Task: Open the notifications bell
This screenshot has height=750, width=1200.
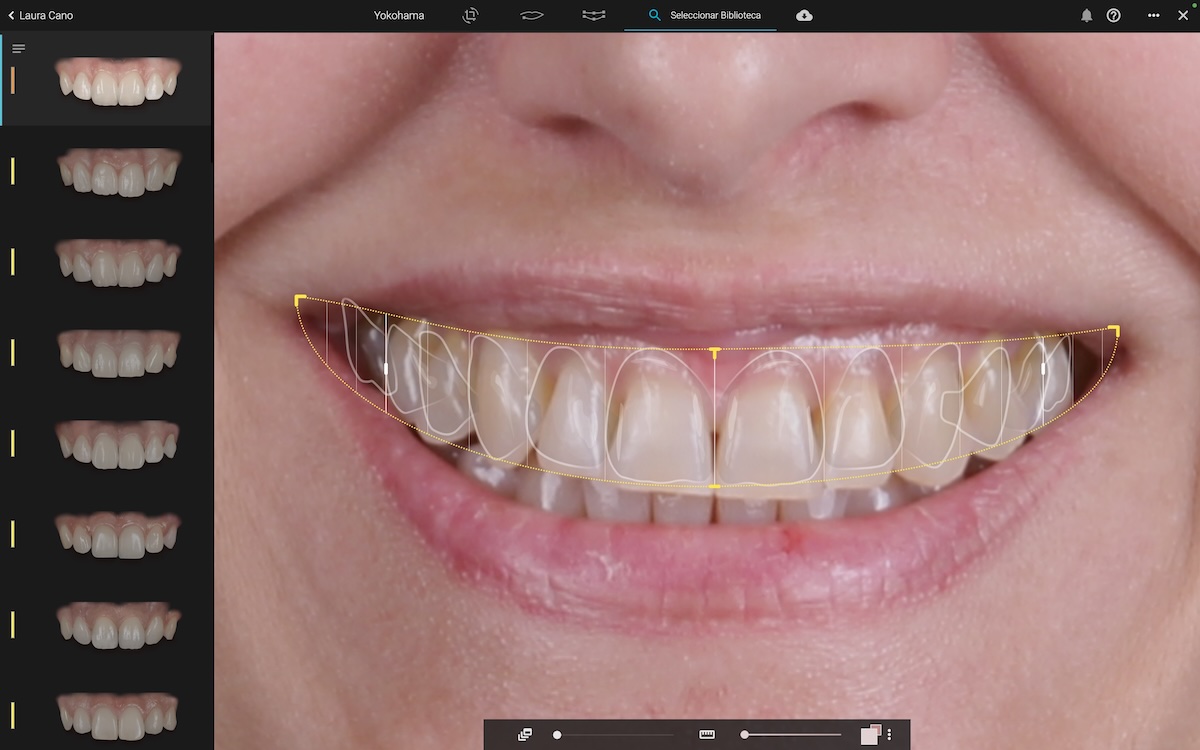Action: point(1086,16)
